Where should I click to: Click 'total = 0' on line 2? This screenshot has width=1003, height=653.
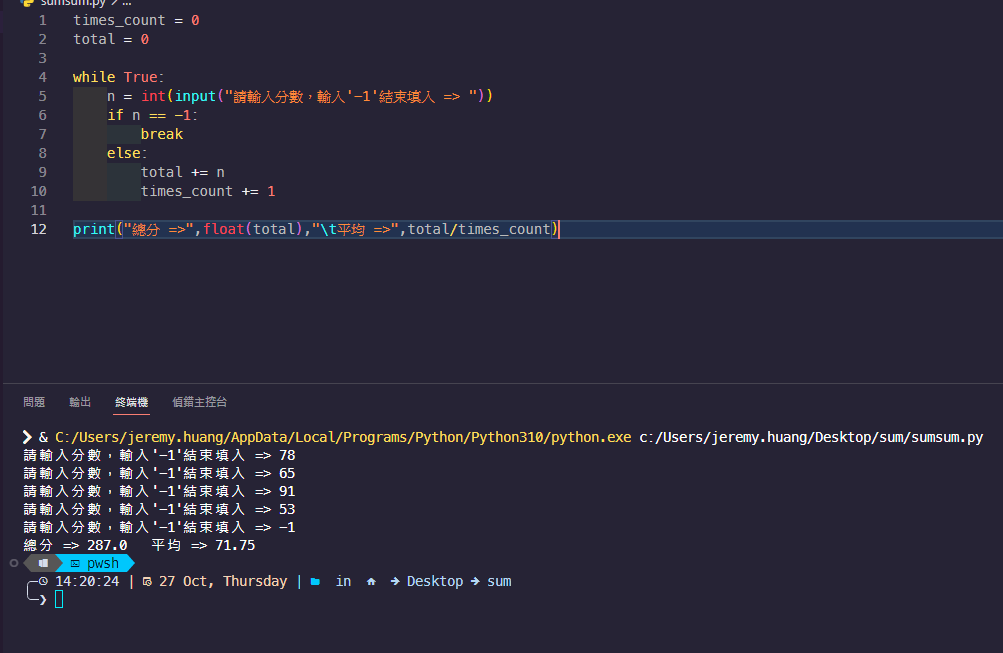(x=111, y=40)
